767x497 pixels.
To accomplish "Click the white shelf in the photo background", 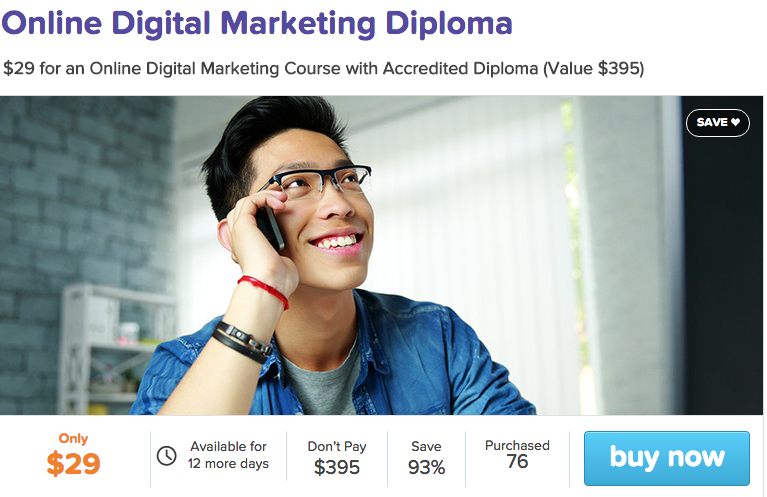I will tap(115, 347).
